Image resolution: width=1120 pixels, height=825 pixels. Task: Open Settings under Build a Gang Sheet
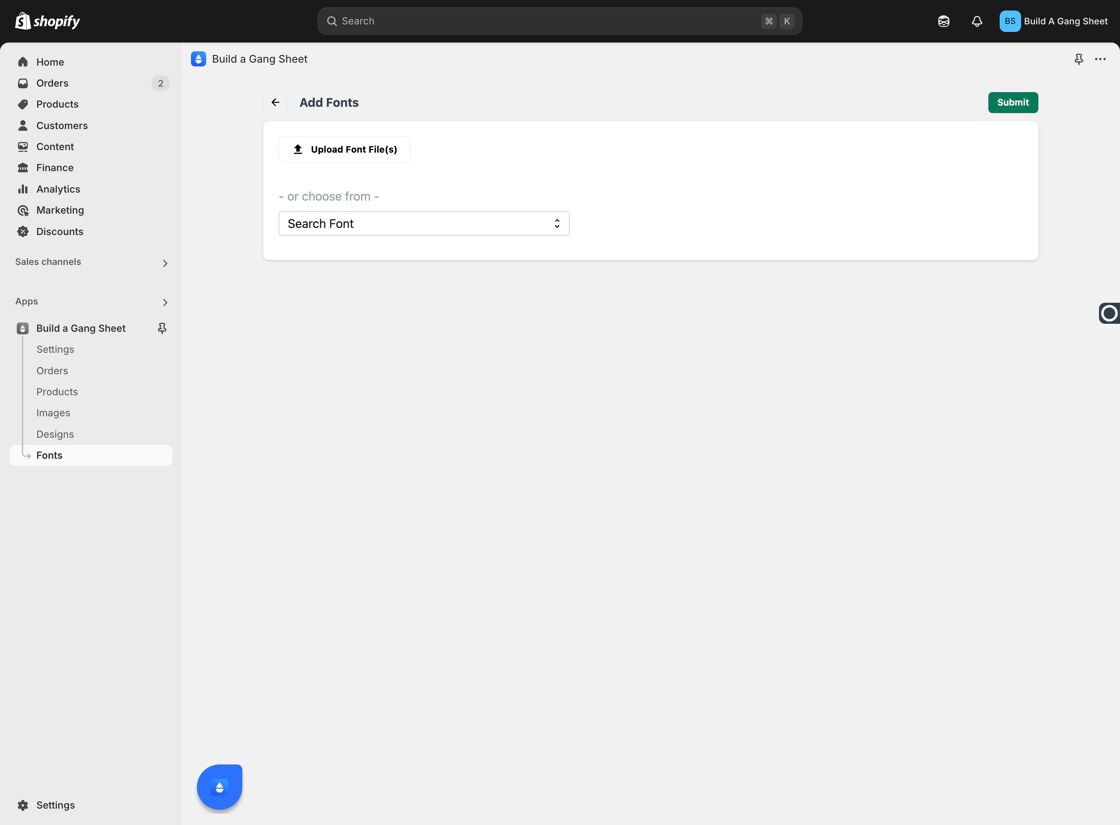click(55, 349)
